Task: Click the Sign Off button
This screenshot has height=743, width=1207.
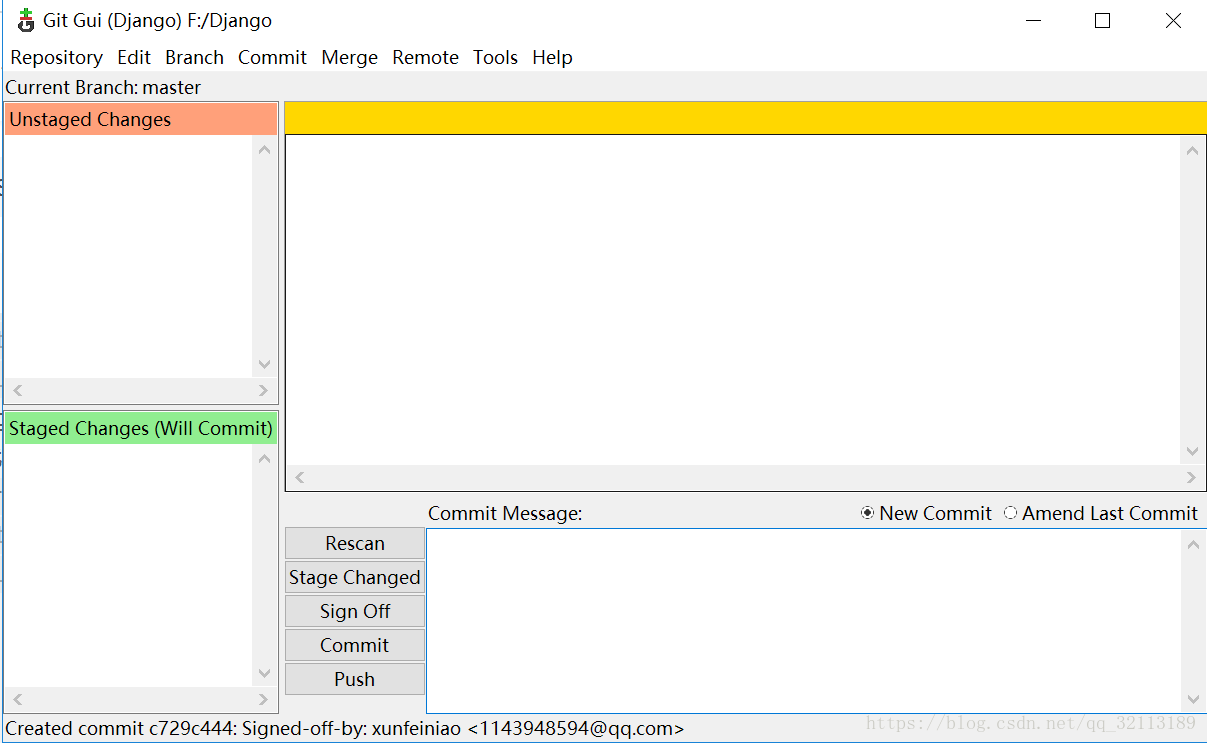Action: click(355, 611)
